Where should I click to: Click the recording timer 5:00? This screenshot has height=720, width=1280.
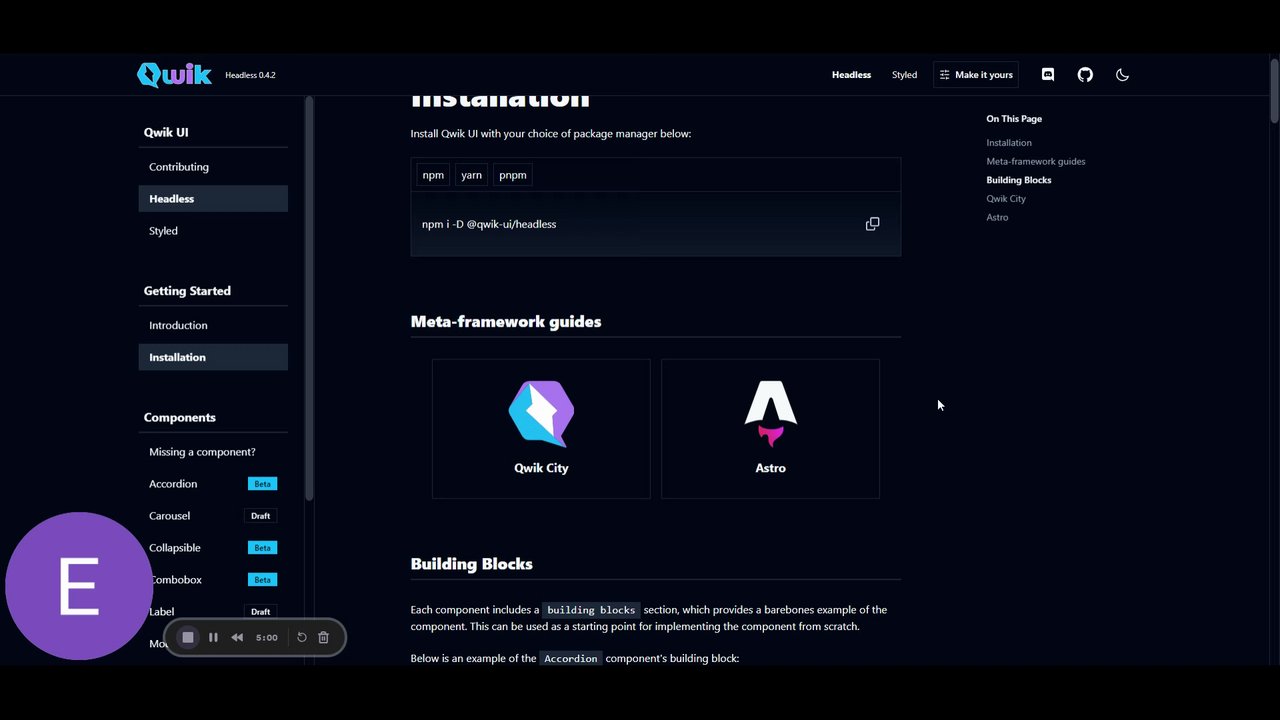(266, 637)
